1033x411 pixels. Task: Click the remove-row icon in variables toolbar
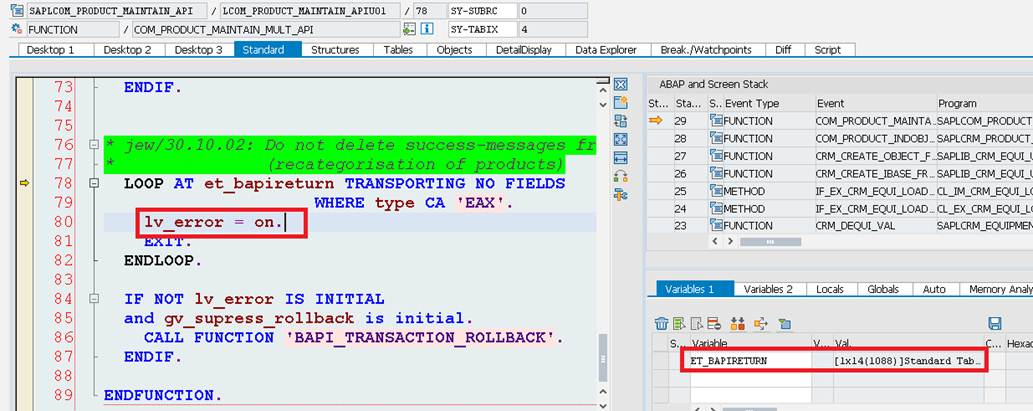tap(713, 323)
